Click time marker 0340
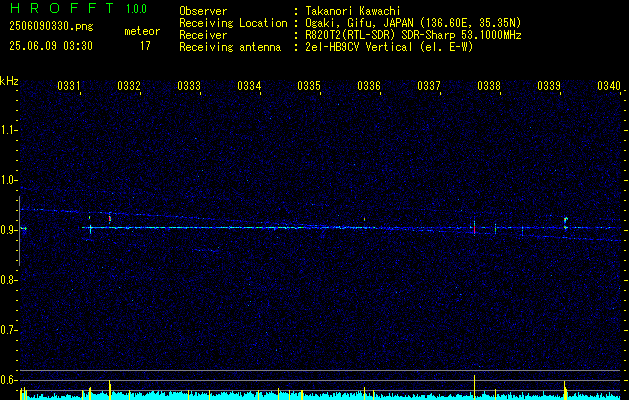Image resolution: width=629 pixels, height=400 pixels. [x=609, y=85]
